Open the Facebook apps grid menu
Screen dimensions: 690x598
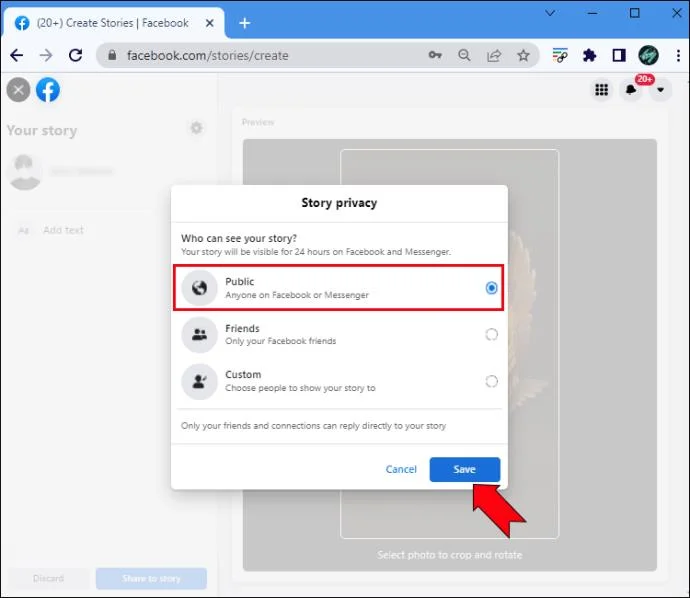[601, 90]
